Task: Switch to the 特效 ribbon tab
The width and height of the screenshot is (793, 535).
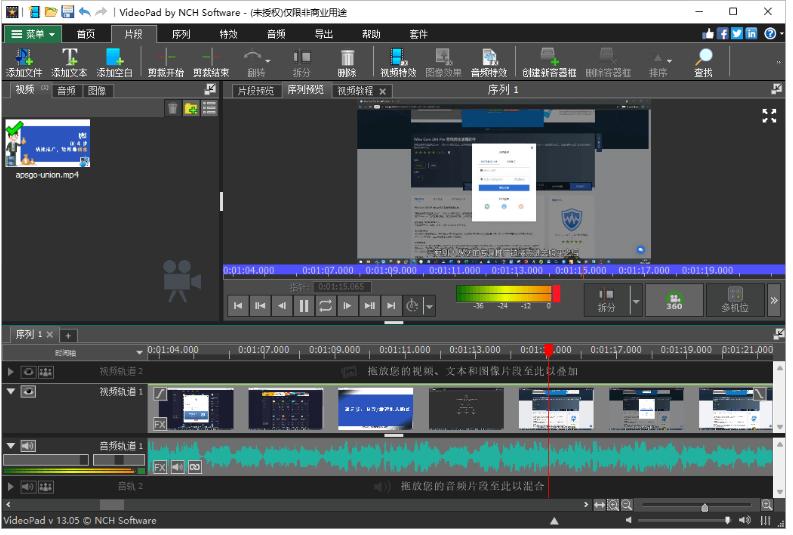Action: [228, 34]
